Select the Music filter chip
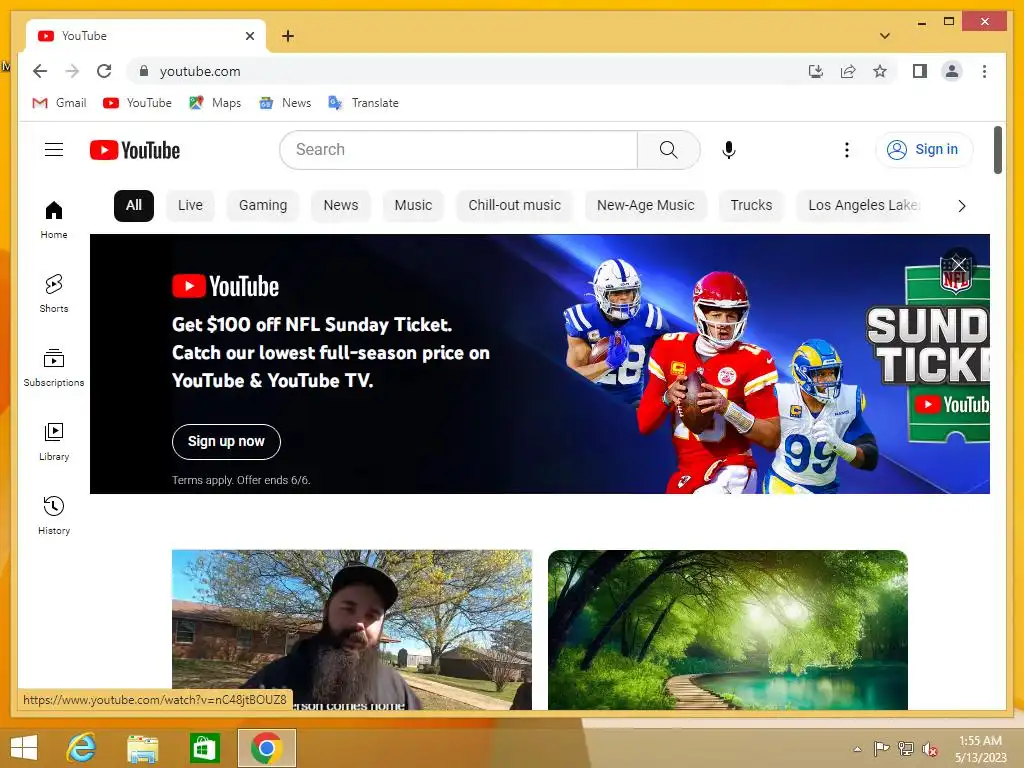Viewport: 1024px width, 768px height. pos(413,206)
